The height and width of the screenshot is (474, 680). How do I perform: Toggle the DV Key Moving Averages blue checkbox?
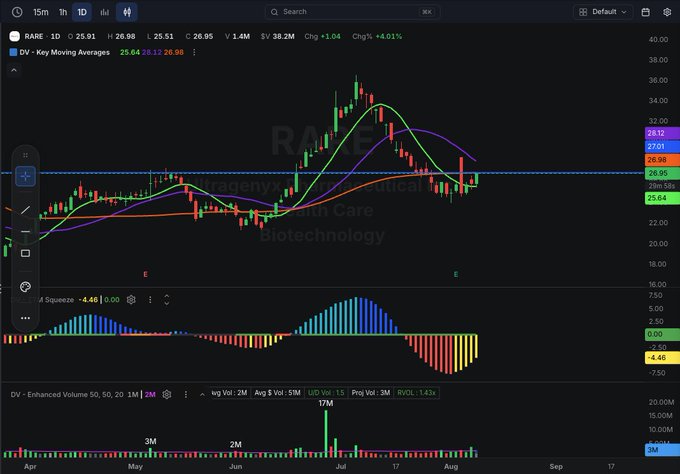[x=13, y=52]
